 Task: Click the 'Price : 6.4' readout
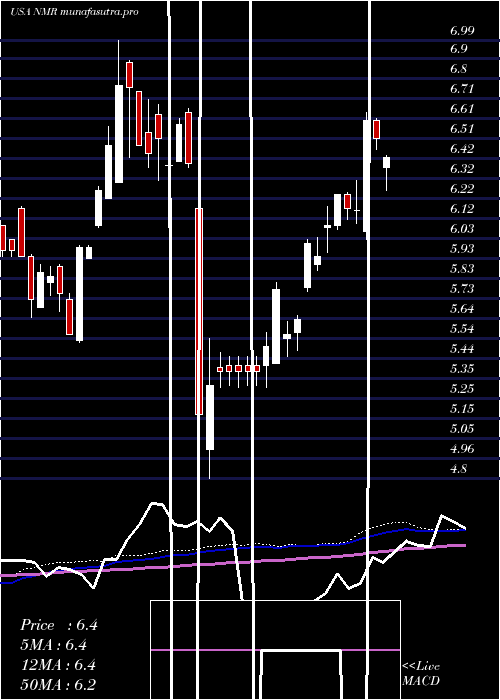(59, 625)
